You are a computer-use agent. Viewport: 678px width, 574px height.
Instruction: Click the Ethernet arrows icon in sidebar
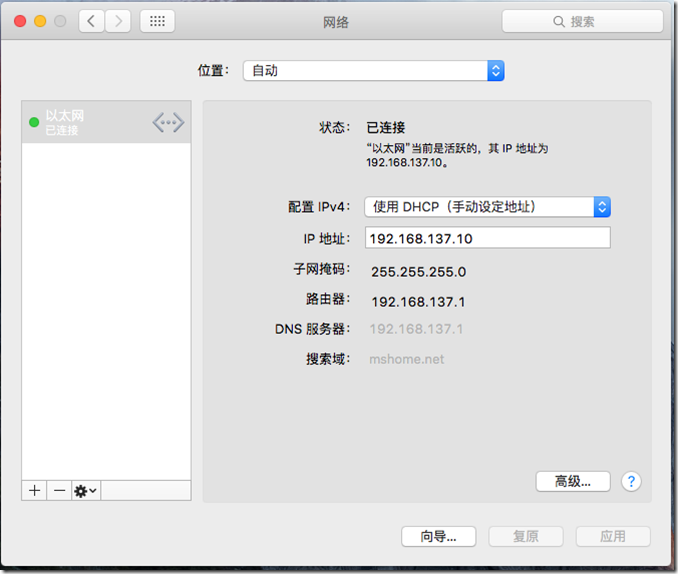[x=168, y=123]
